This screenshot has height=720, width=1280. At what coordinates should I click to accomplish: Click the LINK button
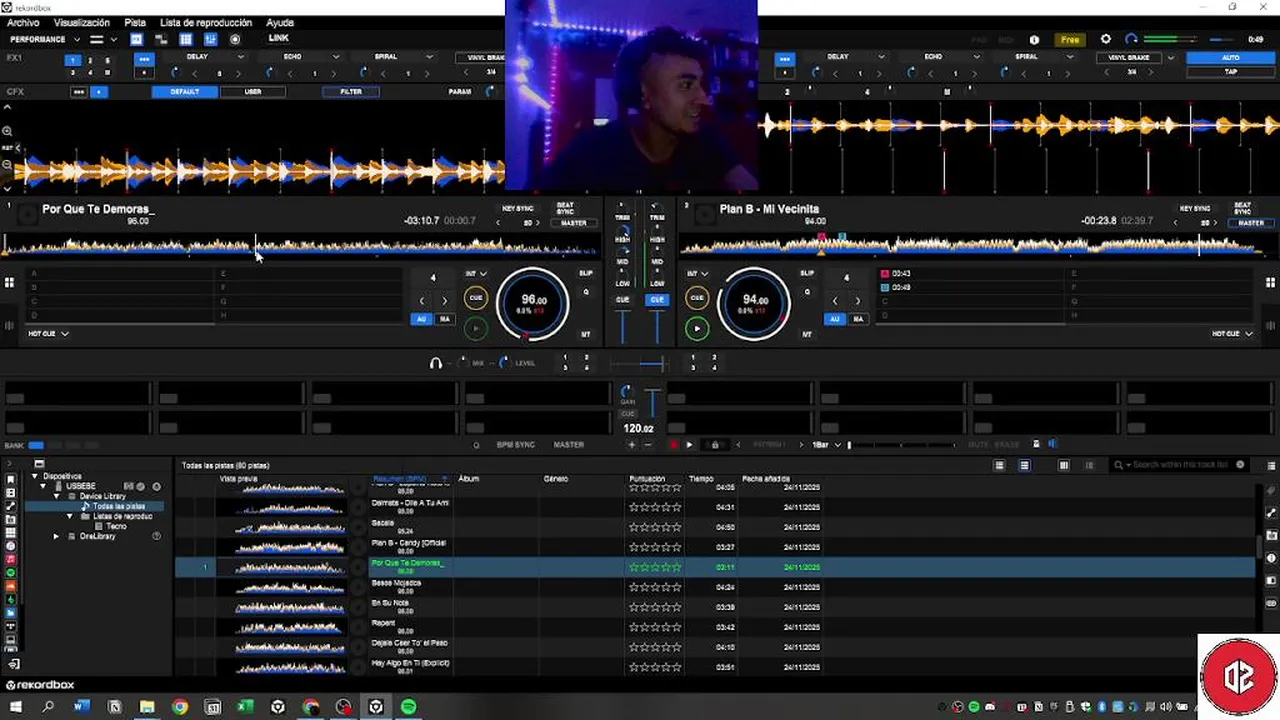278,38
